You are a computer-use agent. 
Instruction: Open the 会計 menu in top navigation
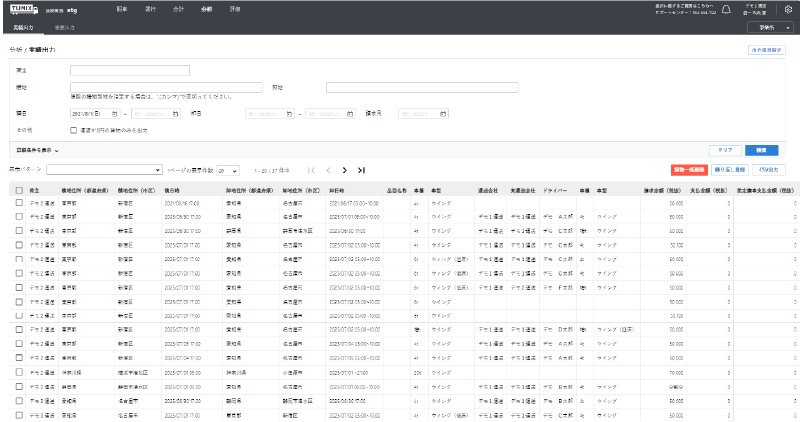(x=178, y=8)
